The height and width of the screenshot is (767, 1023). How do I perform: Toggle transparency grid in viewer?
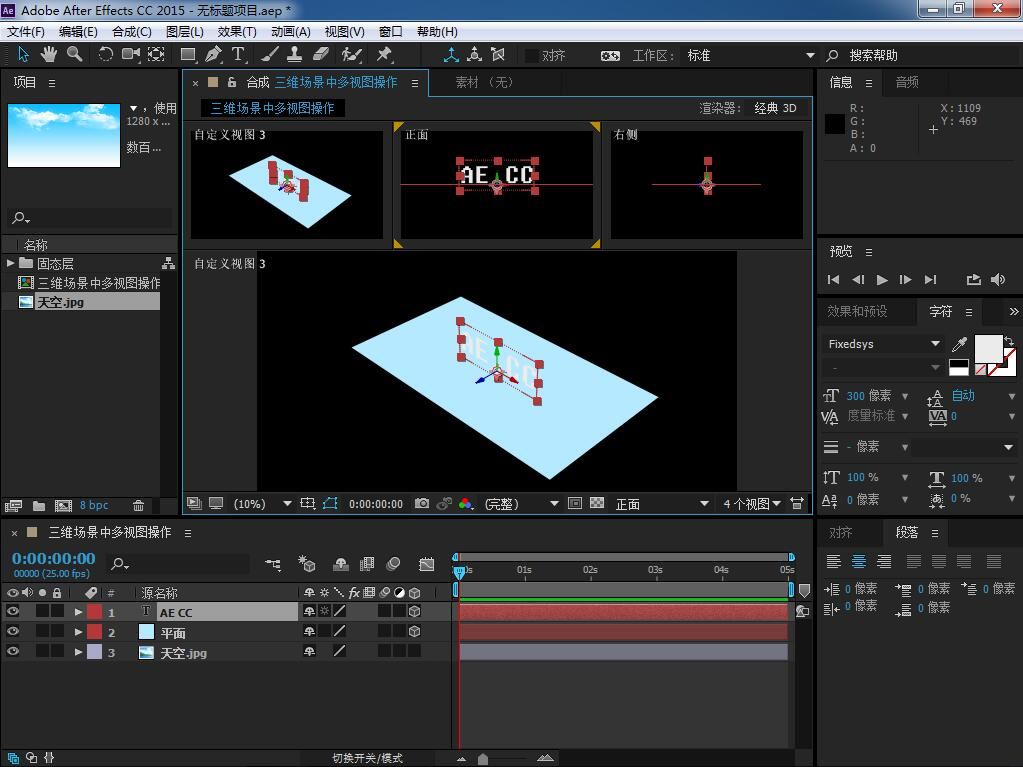(x=597, y=504)
